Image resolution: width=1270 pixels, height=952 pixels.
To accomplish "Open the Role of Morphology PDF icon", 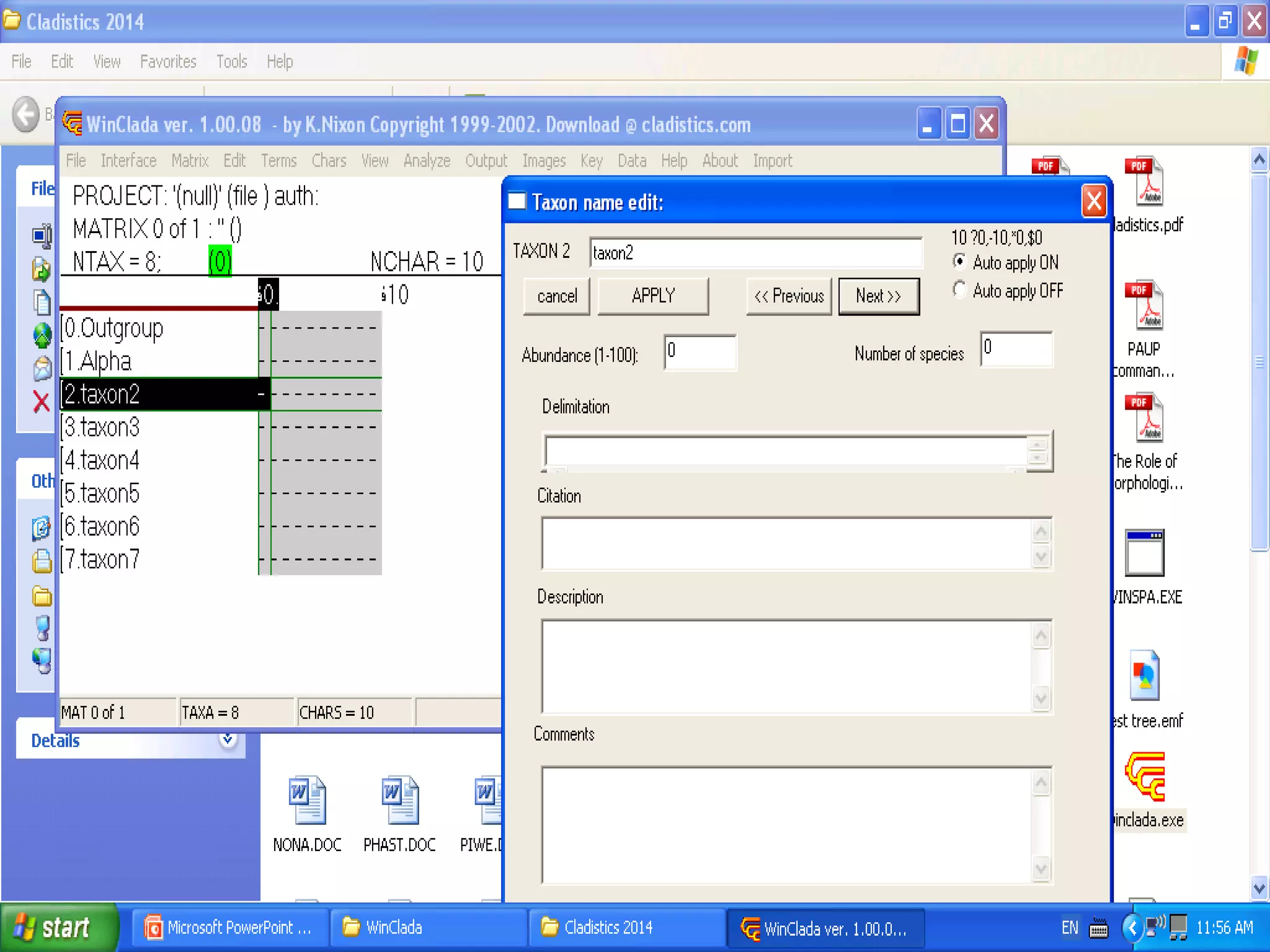I will tap(1145, 418).
